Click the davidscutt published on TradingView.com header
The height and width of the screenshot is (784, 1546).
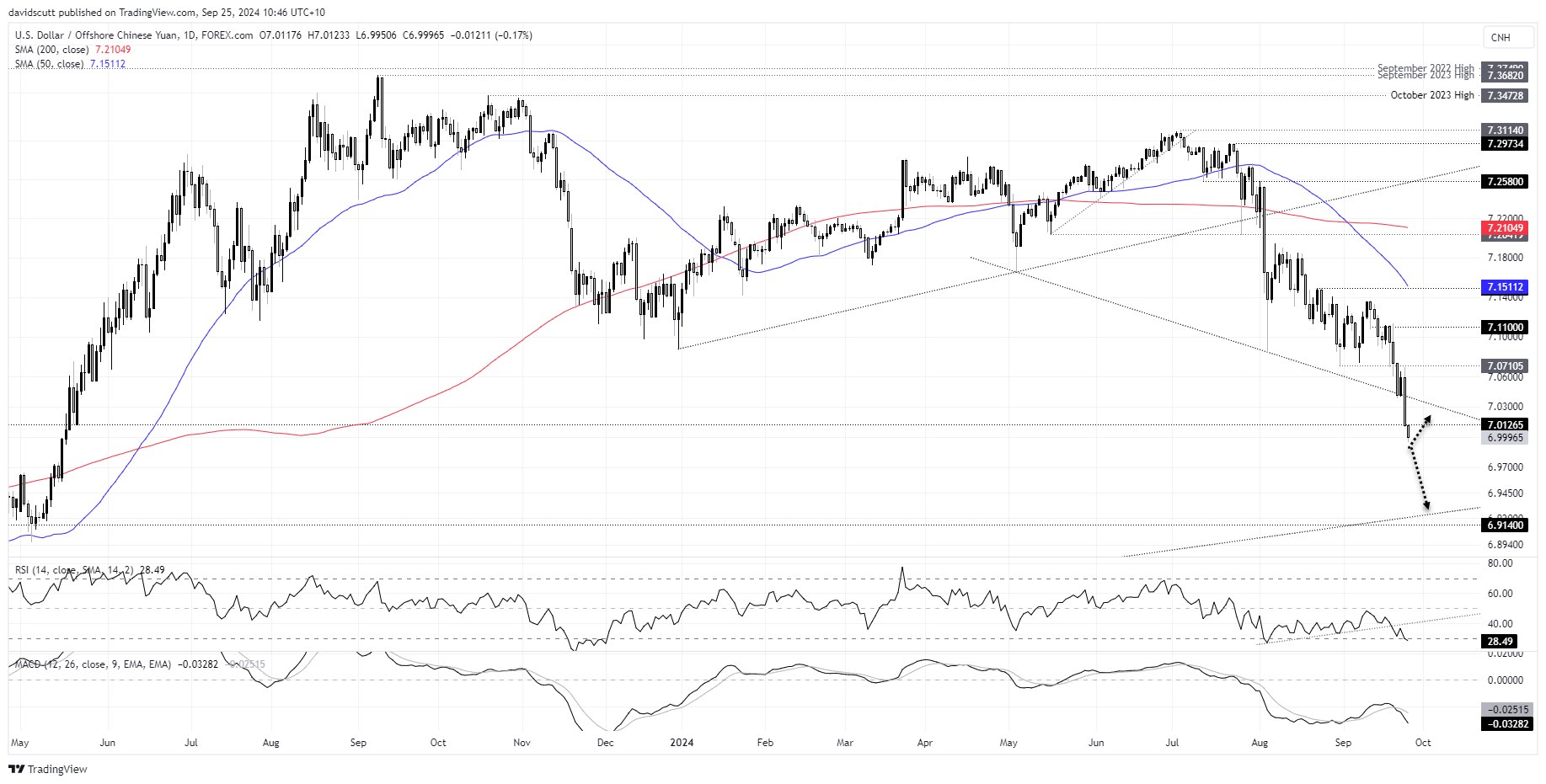[167, 13]
